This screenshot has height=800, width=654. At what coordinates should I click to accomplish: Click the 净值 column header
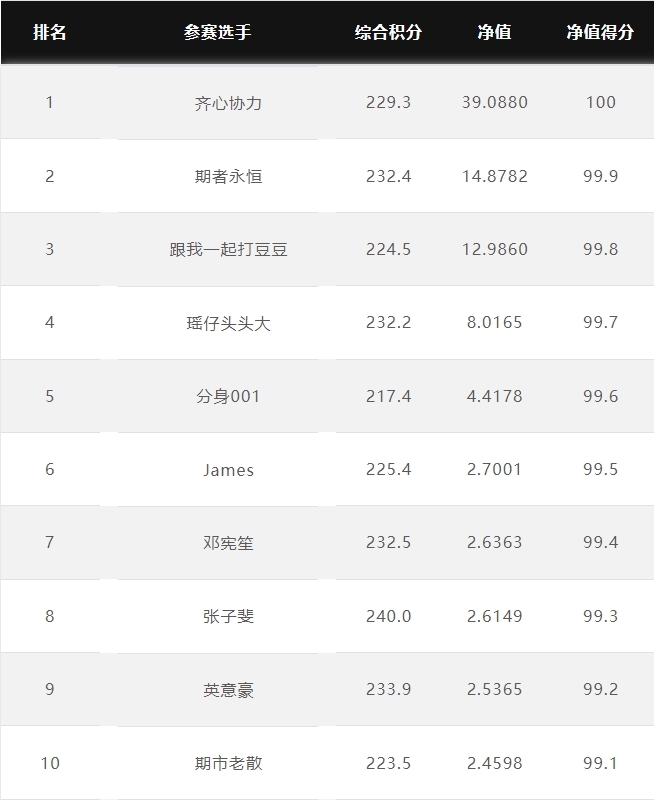coord(494,32)
